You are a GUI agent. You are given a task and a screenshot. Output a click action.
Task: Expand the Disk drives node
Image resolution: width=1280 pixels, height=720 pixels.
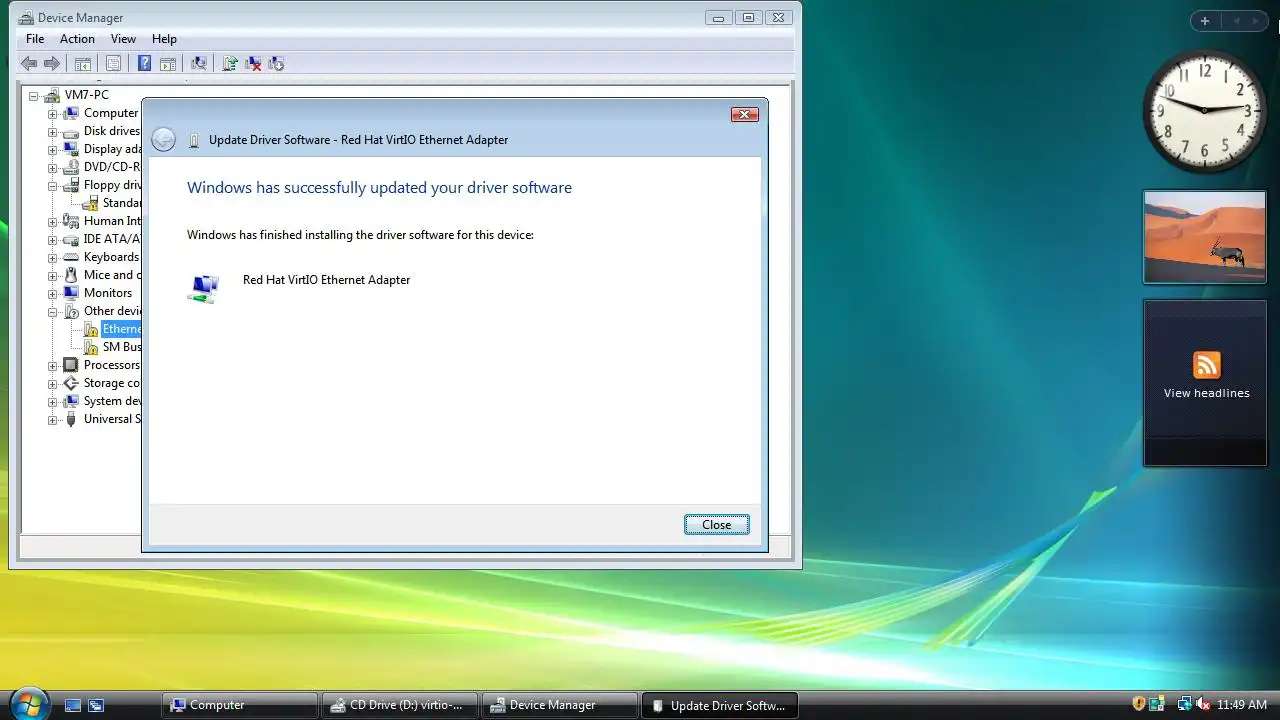pyautogui.click(x=52, y=132)
